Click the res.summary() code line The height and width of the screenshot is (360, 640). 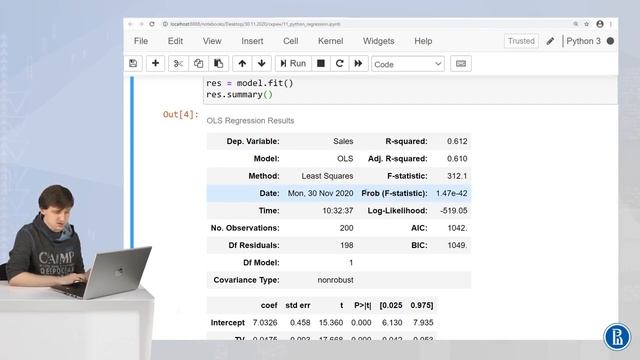click(x=239, y=95)
